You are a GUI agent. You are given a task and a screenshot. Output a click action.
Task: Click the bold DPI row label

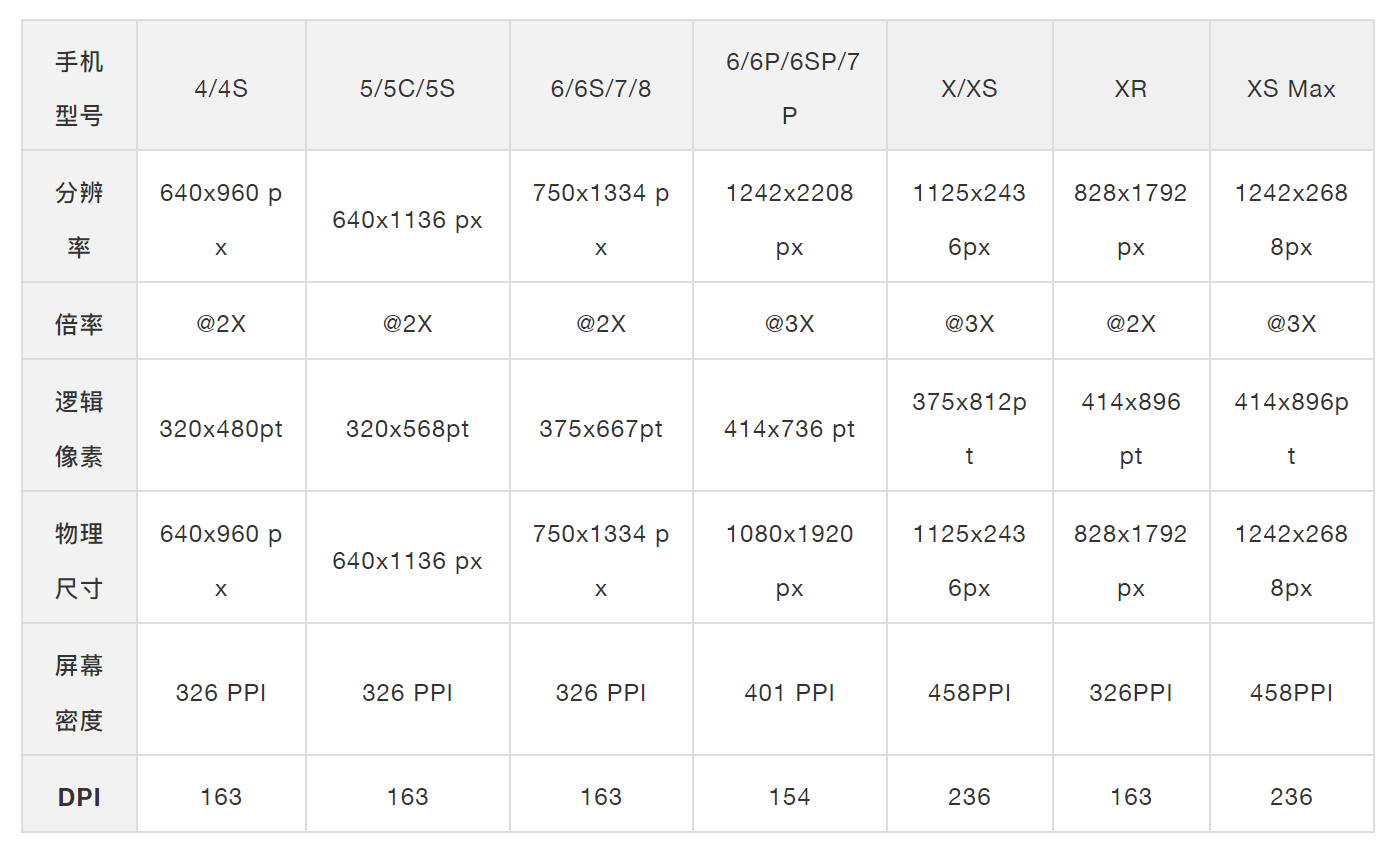(x=79, y=797)
